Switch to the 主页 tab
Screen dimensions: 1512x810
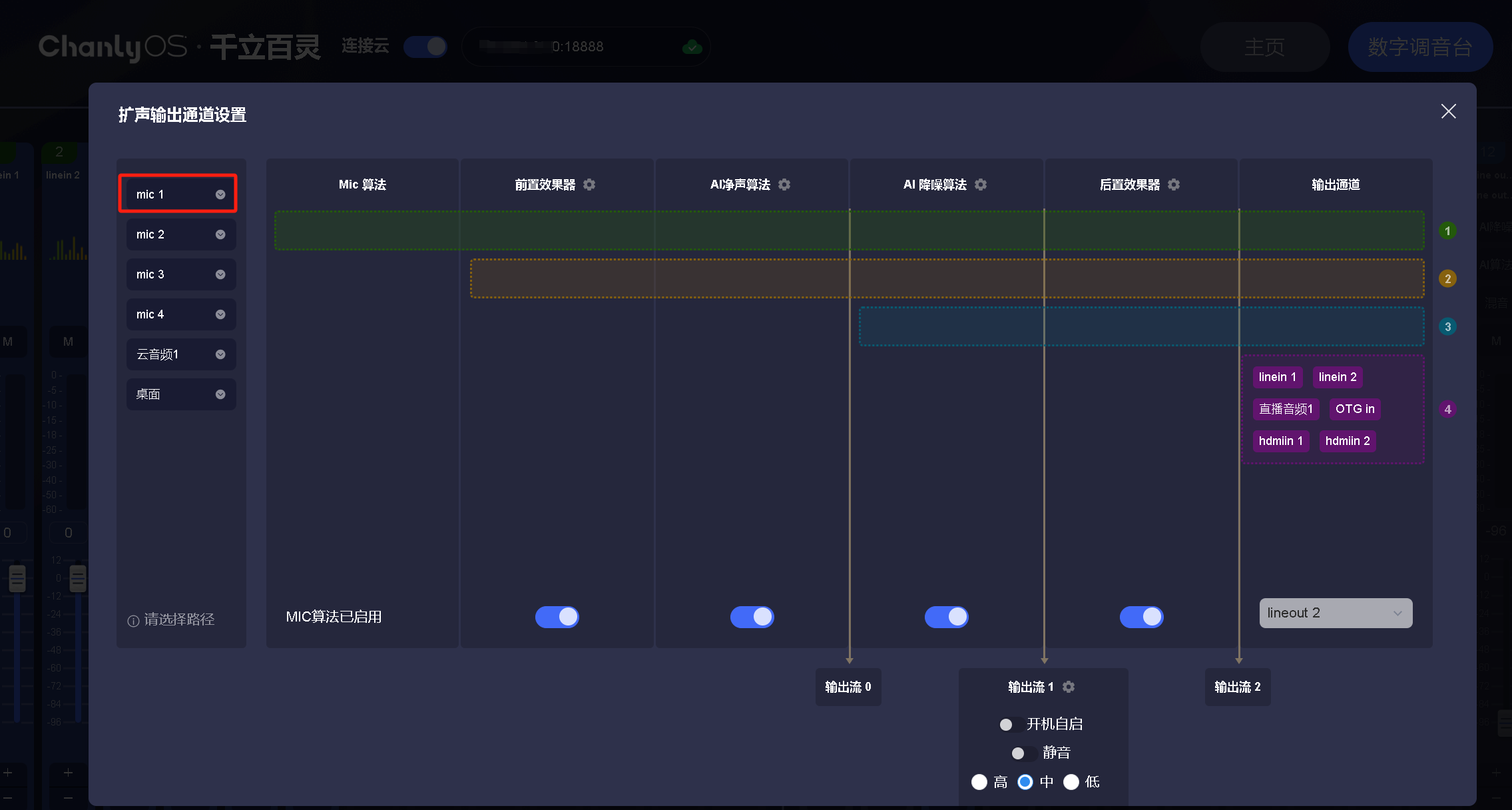tap(1264, 47)
